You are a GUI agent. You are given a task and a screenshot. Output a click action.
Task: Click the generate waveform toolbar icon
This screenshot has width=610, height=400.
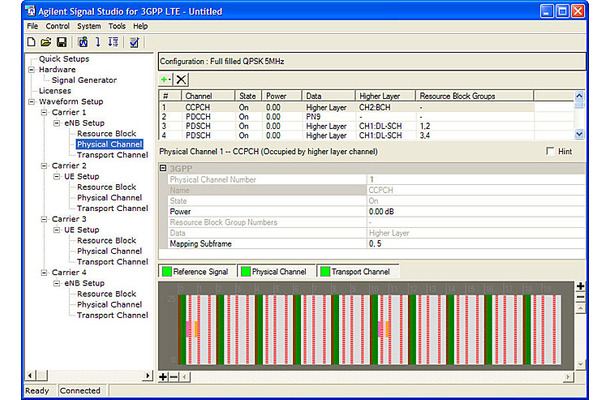(x=82, y=42)
